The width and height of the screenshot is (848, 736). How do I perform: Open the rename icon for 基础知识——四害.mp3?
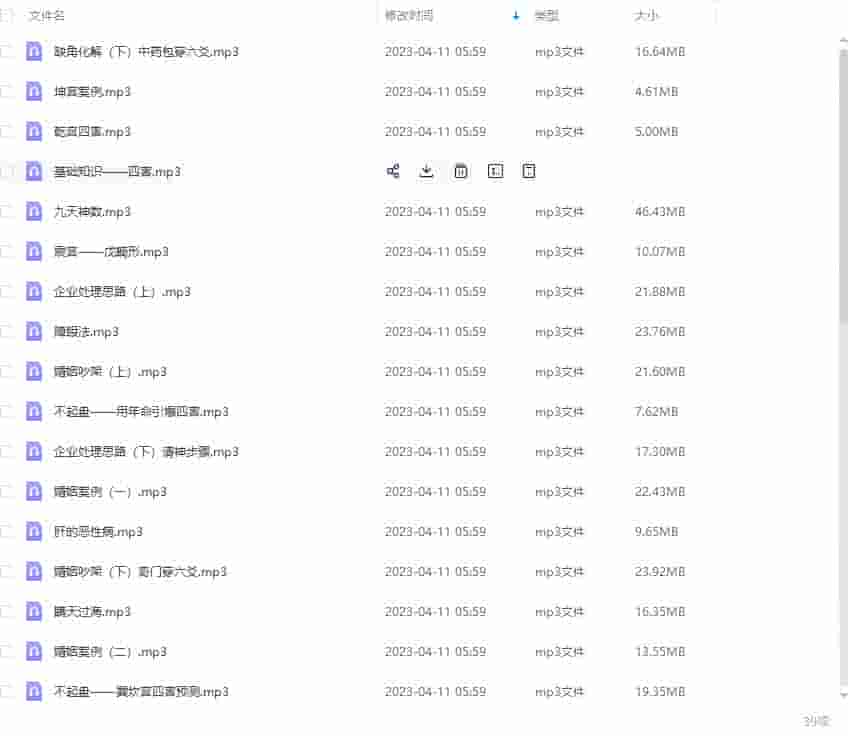click(x=494, y=171)
